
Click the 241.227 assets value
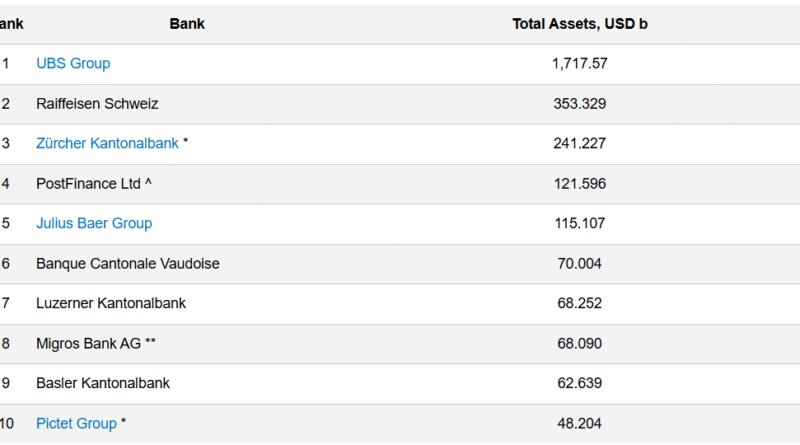(x=579, y=143)
